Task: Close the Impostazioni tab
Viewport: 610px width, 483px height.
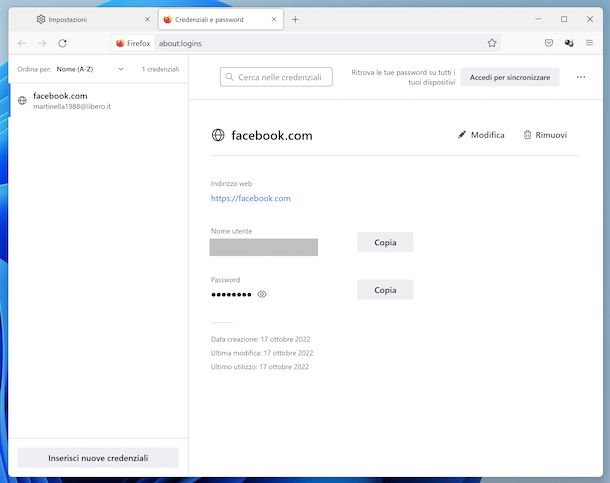Action: coord(147,19)
